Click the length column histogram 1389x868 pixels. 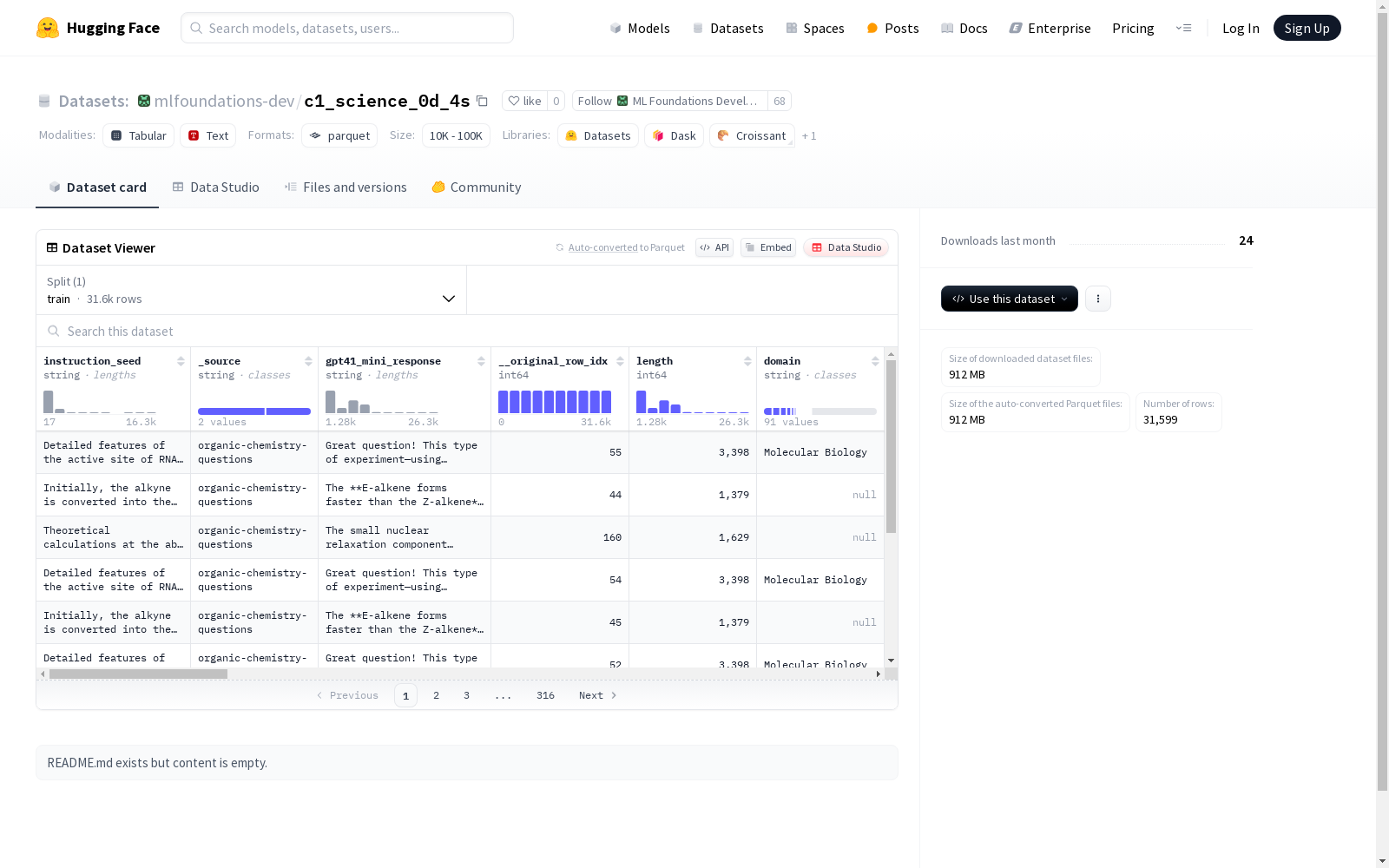(693, 402)
